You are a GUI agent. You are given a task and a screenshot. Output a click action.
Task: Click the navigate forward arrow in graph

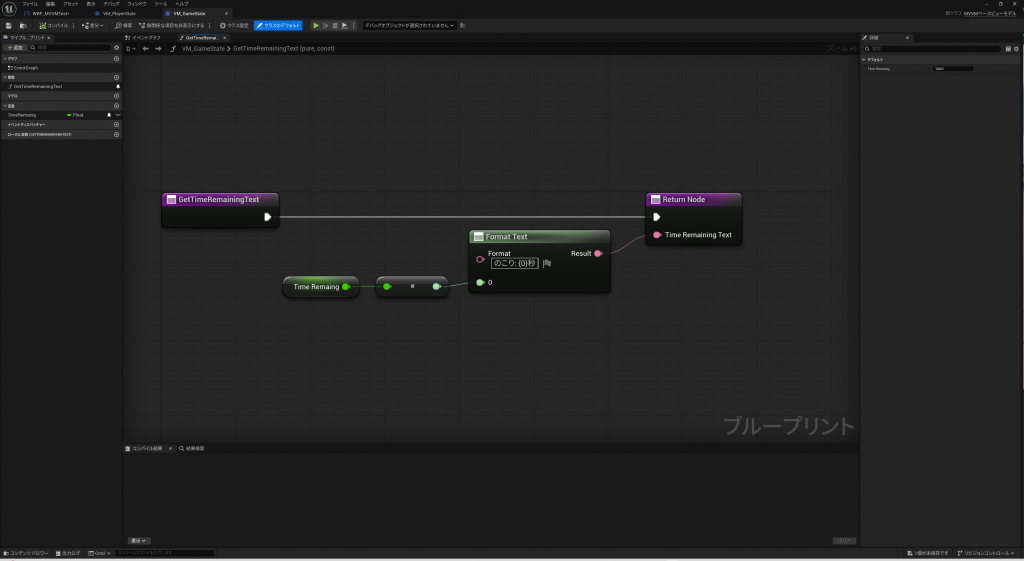pyautogui.click(x=158, y=48)
